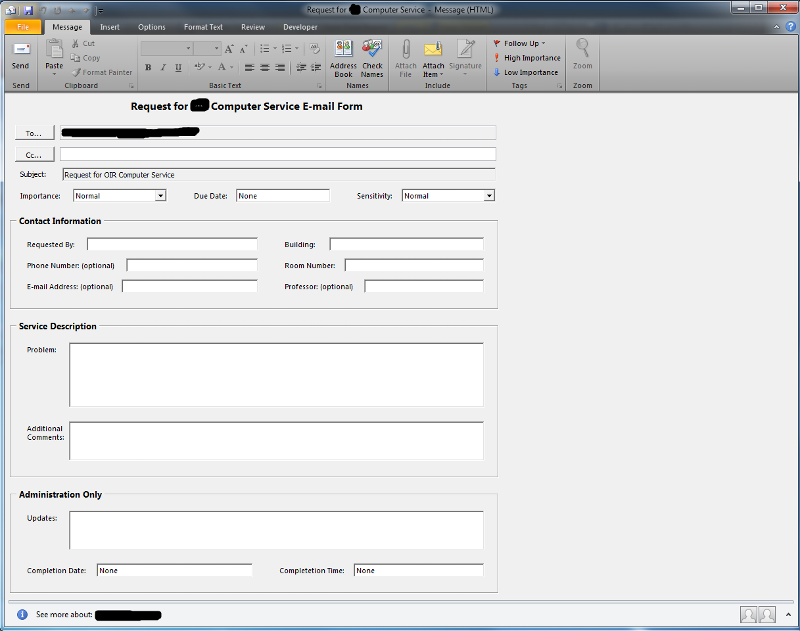Click the Attach Item icon
This screenshot has height=631, width=800.
click(x=433, y=50)
